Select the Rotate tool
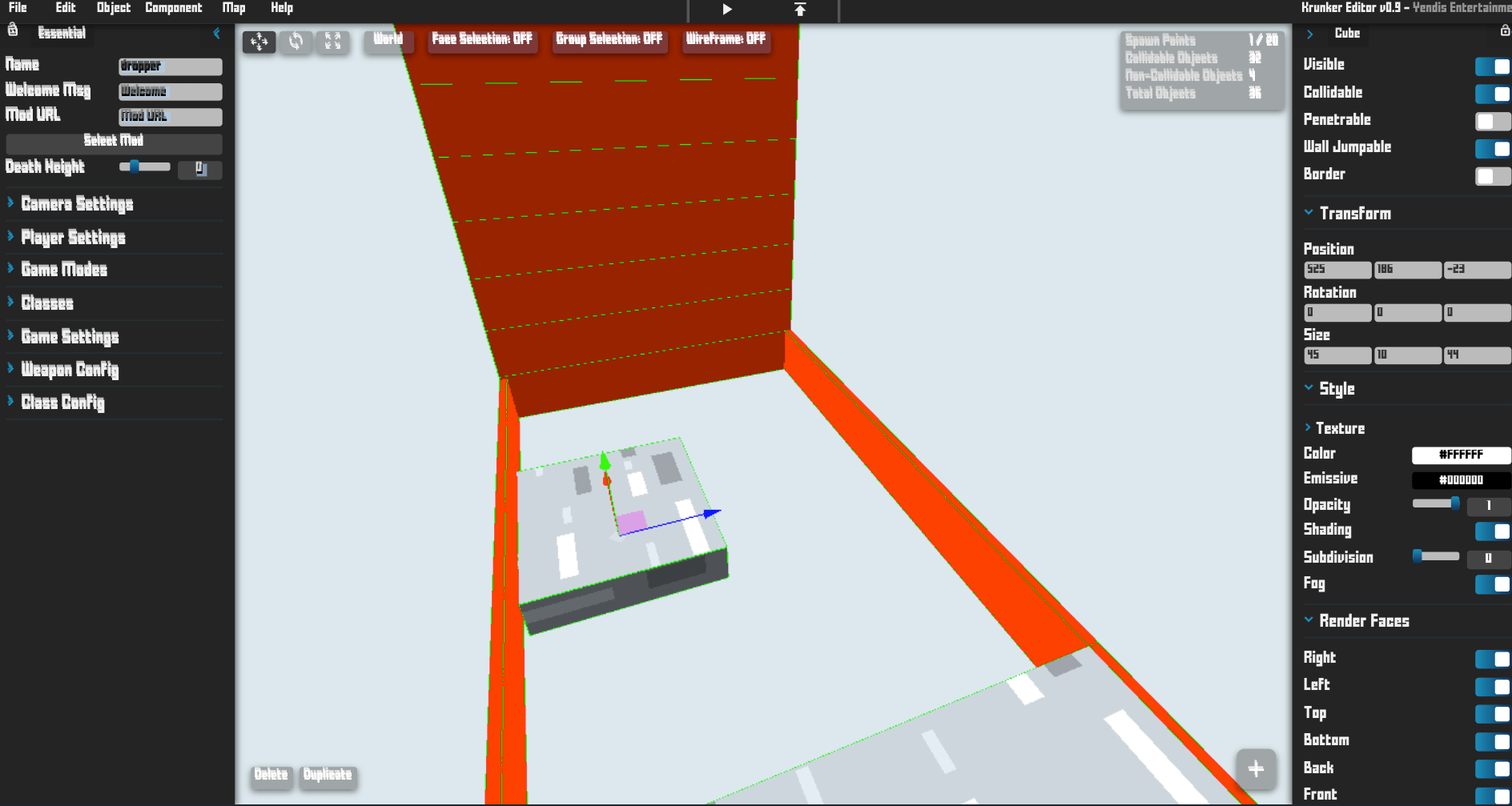1512x806 pixels. (x=296, y=42)
